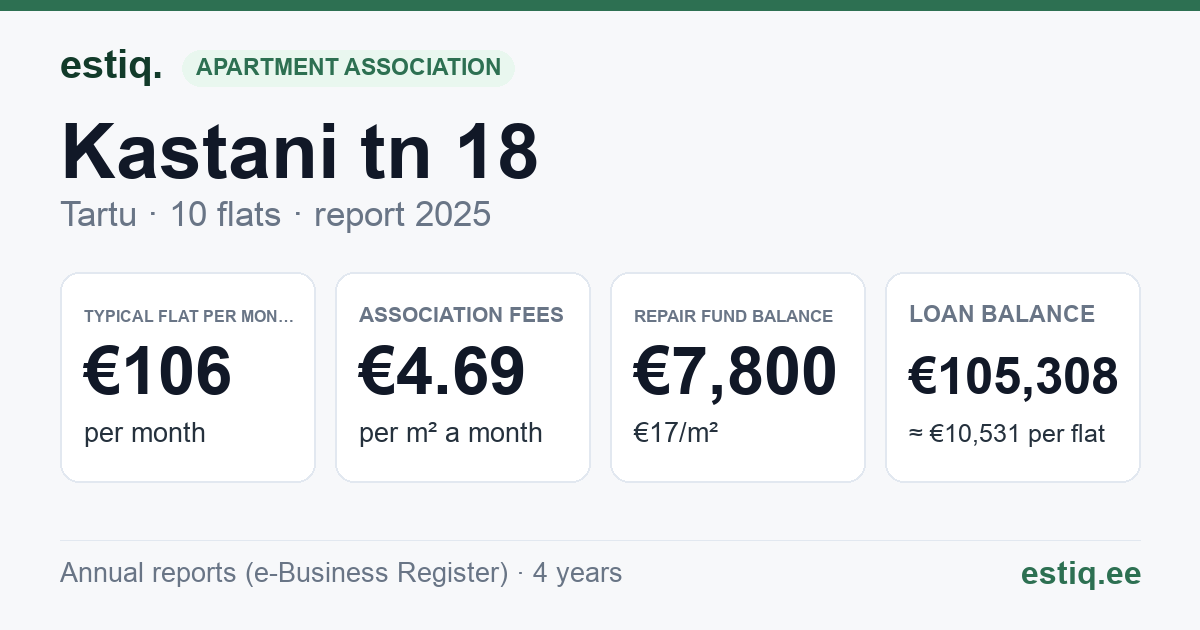Click the 'Tartu · 10 flats · report 2025' subtitle
The width and height of the screenshot is (1200, 630).
(275, 214)
